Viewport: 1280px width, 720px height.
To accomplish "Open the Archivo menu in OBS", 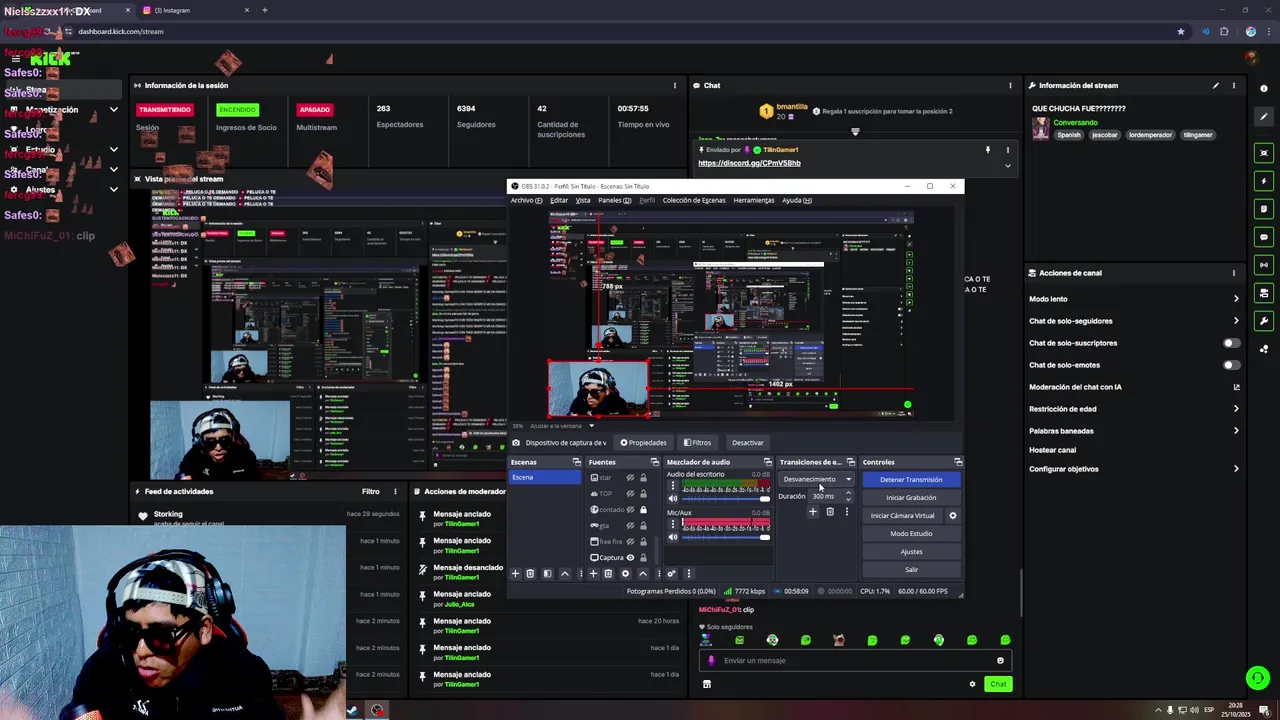I will (x=526, y=200).
